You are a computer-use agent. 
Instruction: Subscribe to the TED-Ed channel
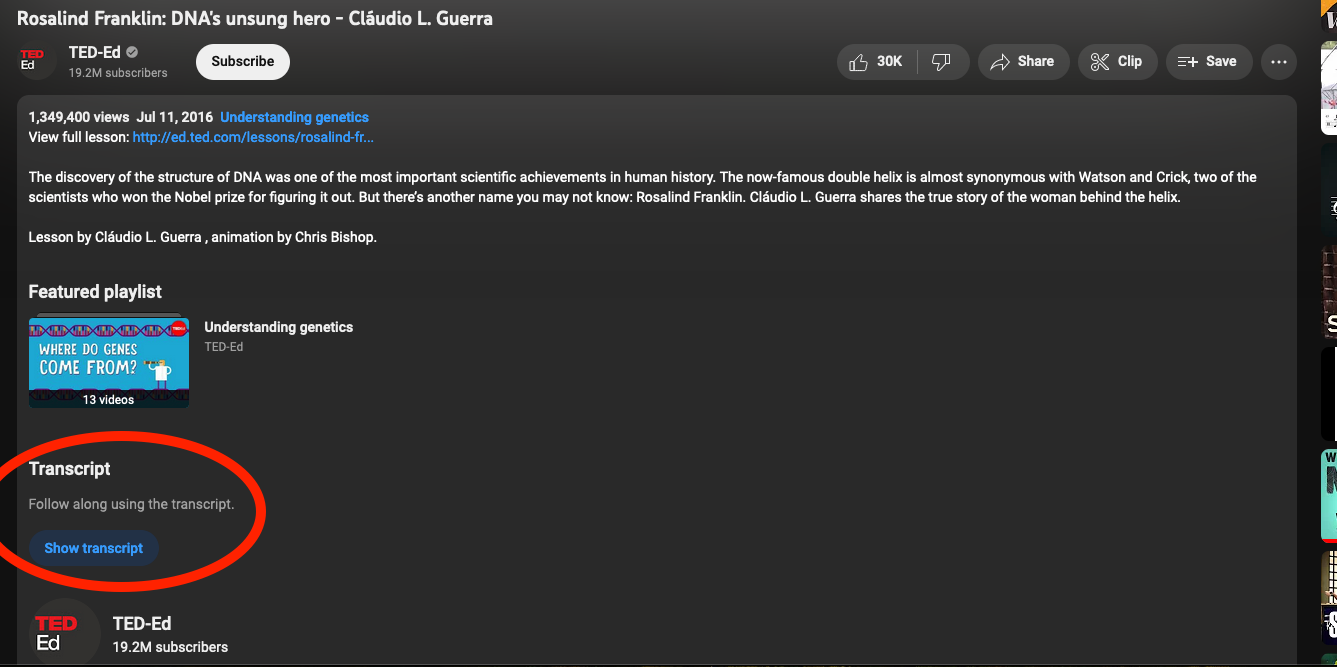[x=242, y=62]
